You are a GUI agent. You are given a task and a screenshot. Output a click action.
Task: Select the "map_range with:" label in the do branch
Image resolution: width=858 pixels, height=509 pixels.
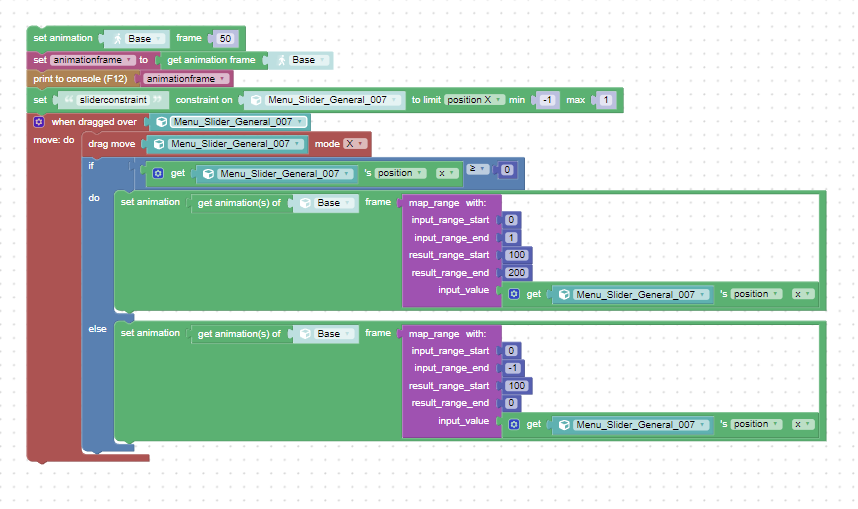click(x=447, y=203)
